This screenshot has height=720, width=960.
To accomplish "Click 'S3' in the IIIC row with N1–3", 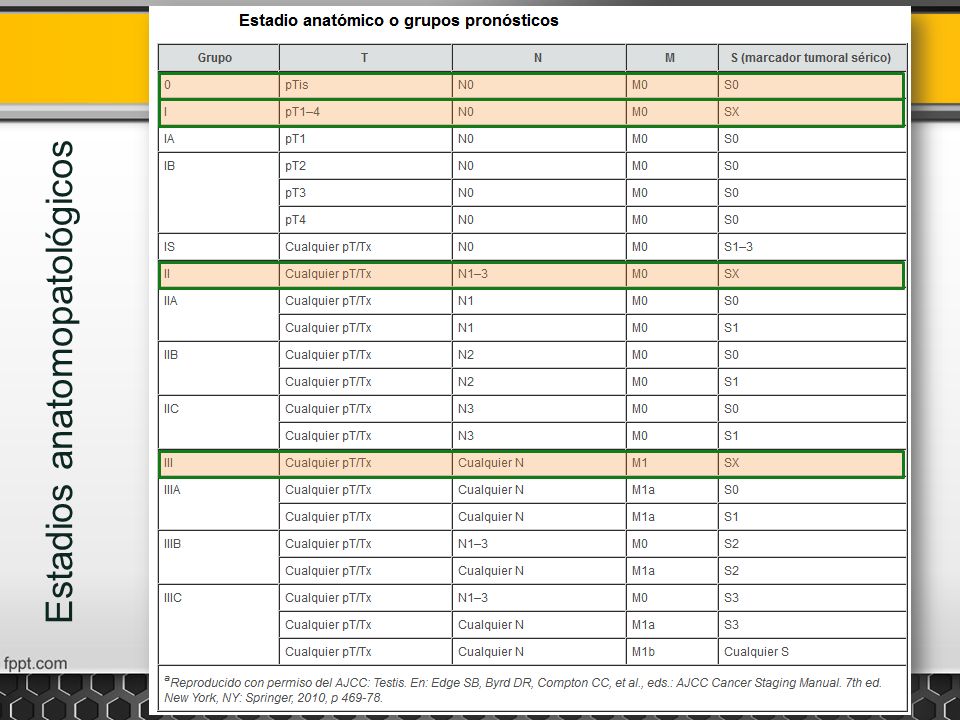I will [812, 598].
